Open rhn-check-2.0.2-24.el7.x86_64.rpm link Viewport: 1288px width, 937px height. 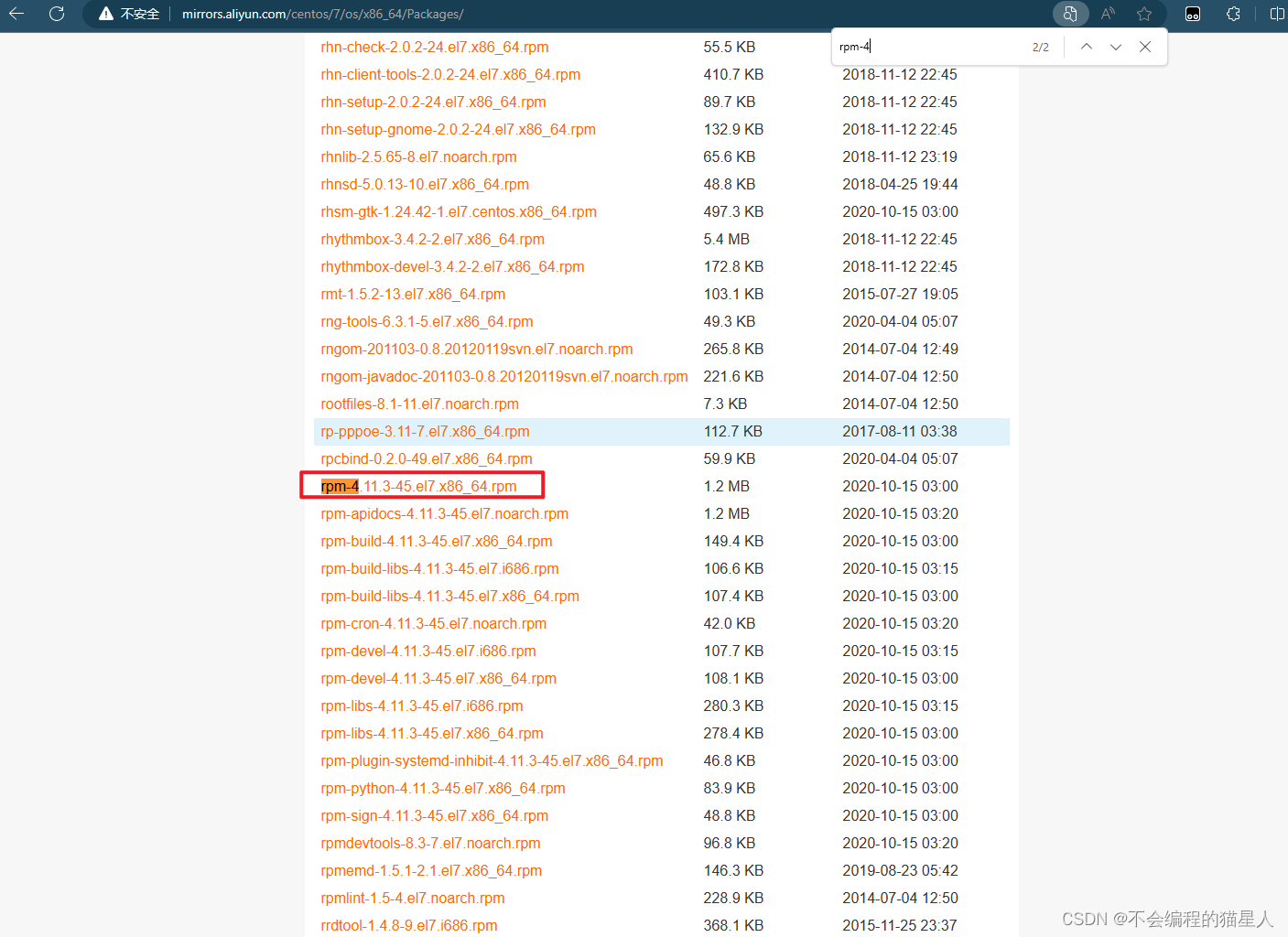[x=435, y=47]
